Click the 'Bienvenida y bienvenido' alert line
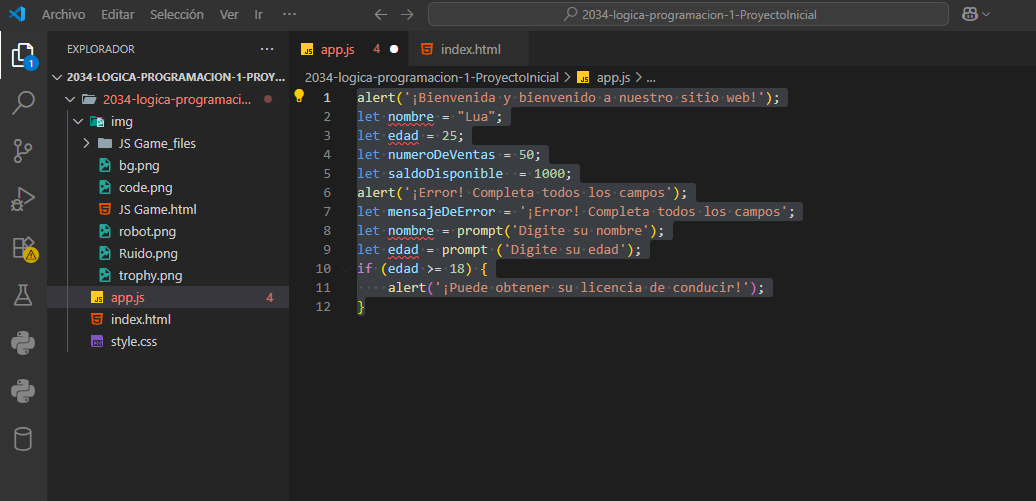This screenshot has height=501, width=1036. (568, 98)
